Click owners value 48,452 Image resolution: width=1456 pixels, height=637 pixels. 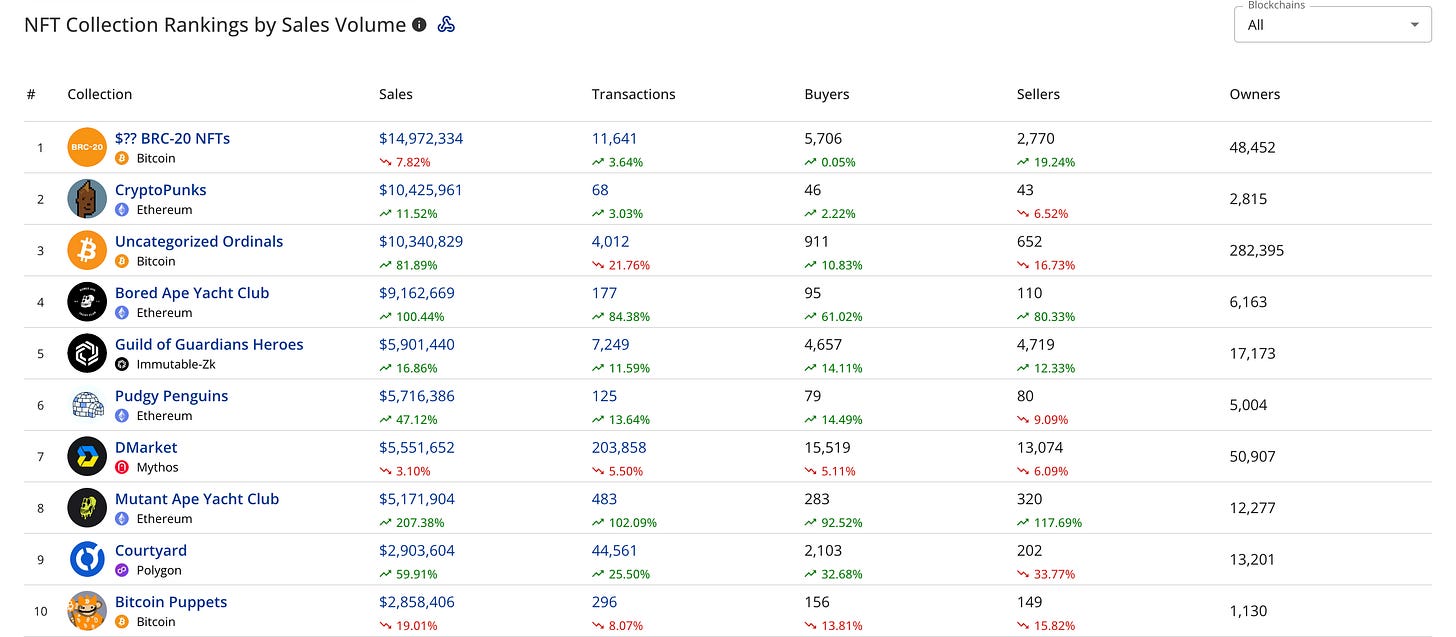(x=1253, y=147)
